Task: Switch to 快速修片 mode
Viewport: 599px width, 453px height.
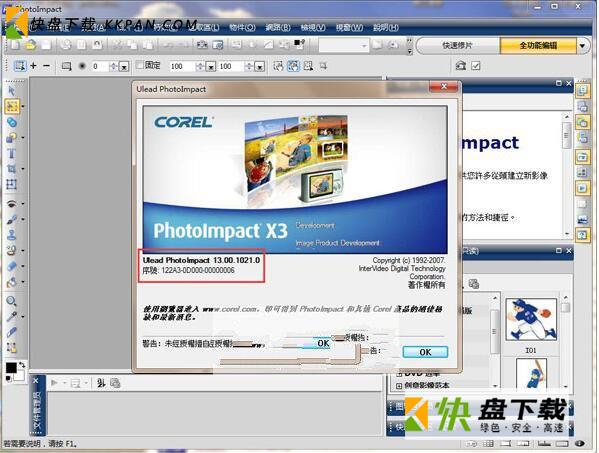Action: (x=457, y=45)
